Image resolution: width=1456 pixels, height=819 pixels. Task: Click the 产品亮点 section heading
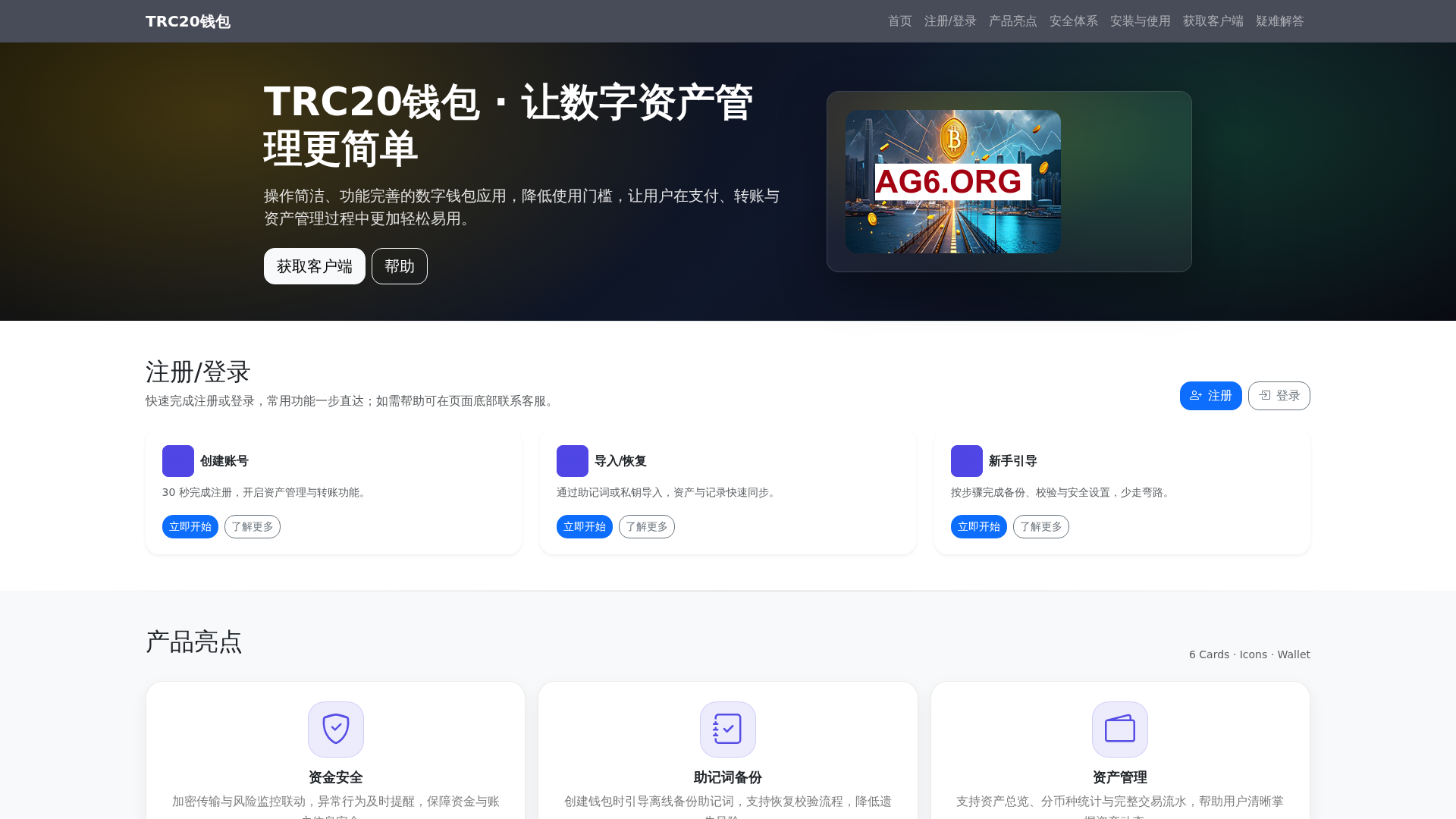coord(194,642)
